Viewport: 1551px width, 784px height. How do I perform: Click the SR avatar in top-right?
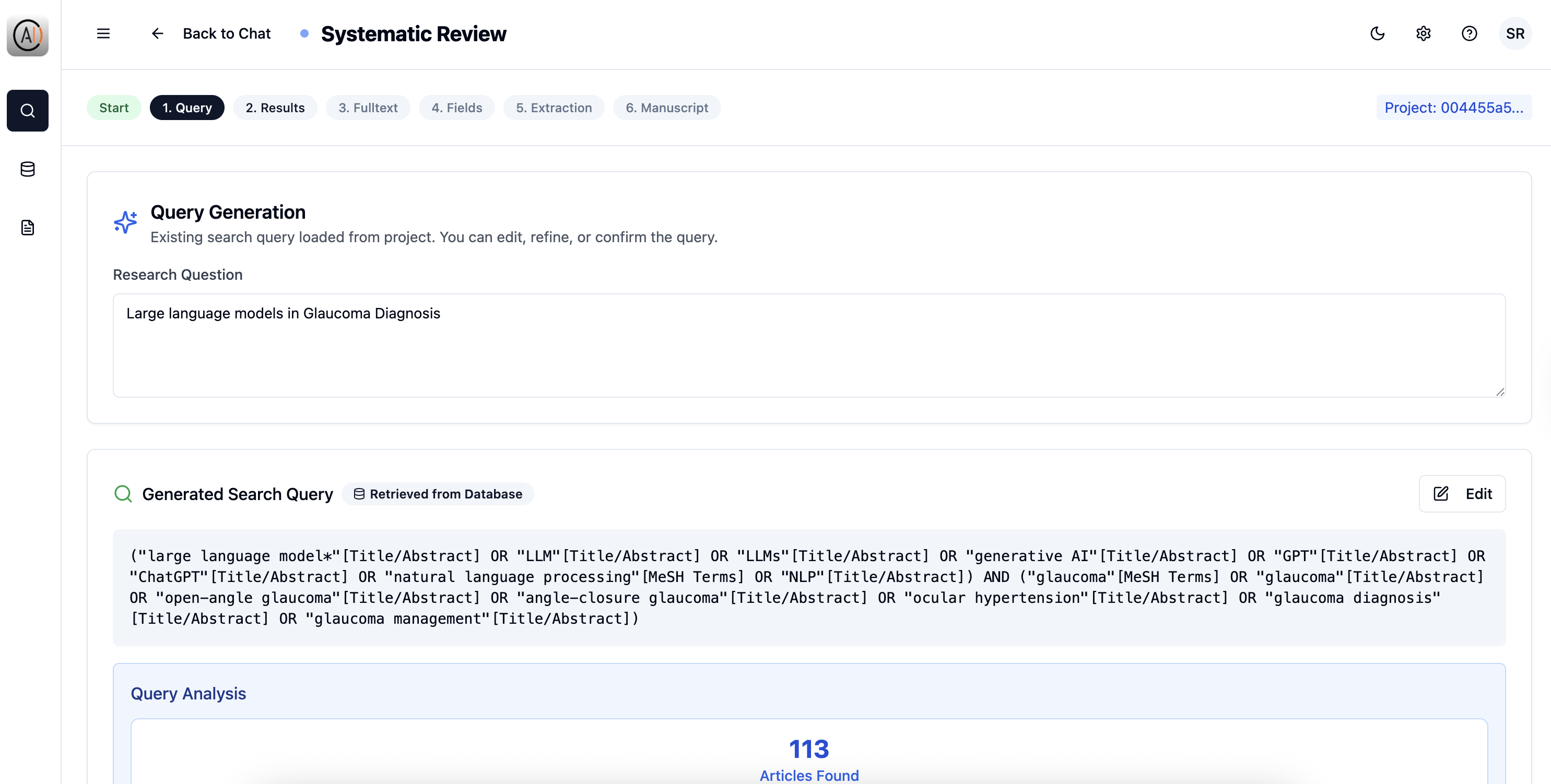click(x=1515, y=34)
